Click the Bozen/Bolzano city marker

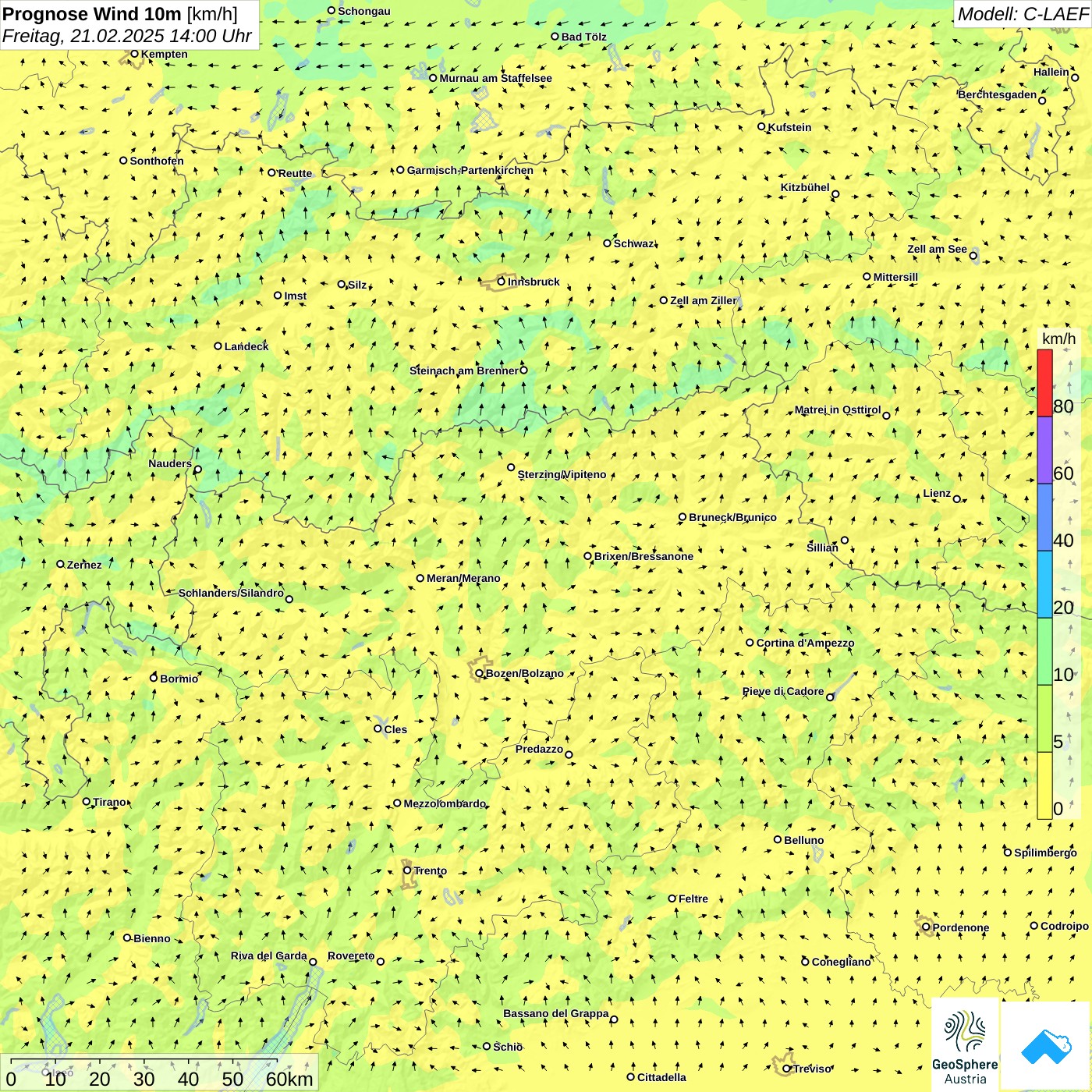[479, 673]
